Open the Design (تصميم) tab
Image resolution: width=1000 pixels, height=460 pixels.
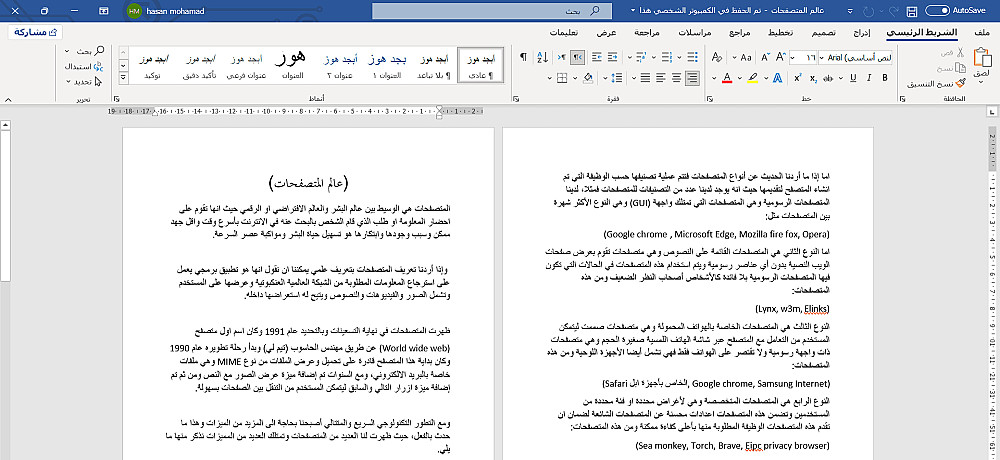[x=825, y=33]
